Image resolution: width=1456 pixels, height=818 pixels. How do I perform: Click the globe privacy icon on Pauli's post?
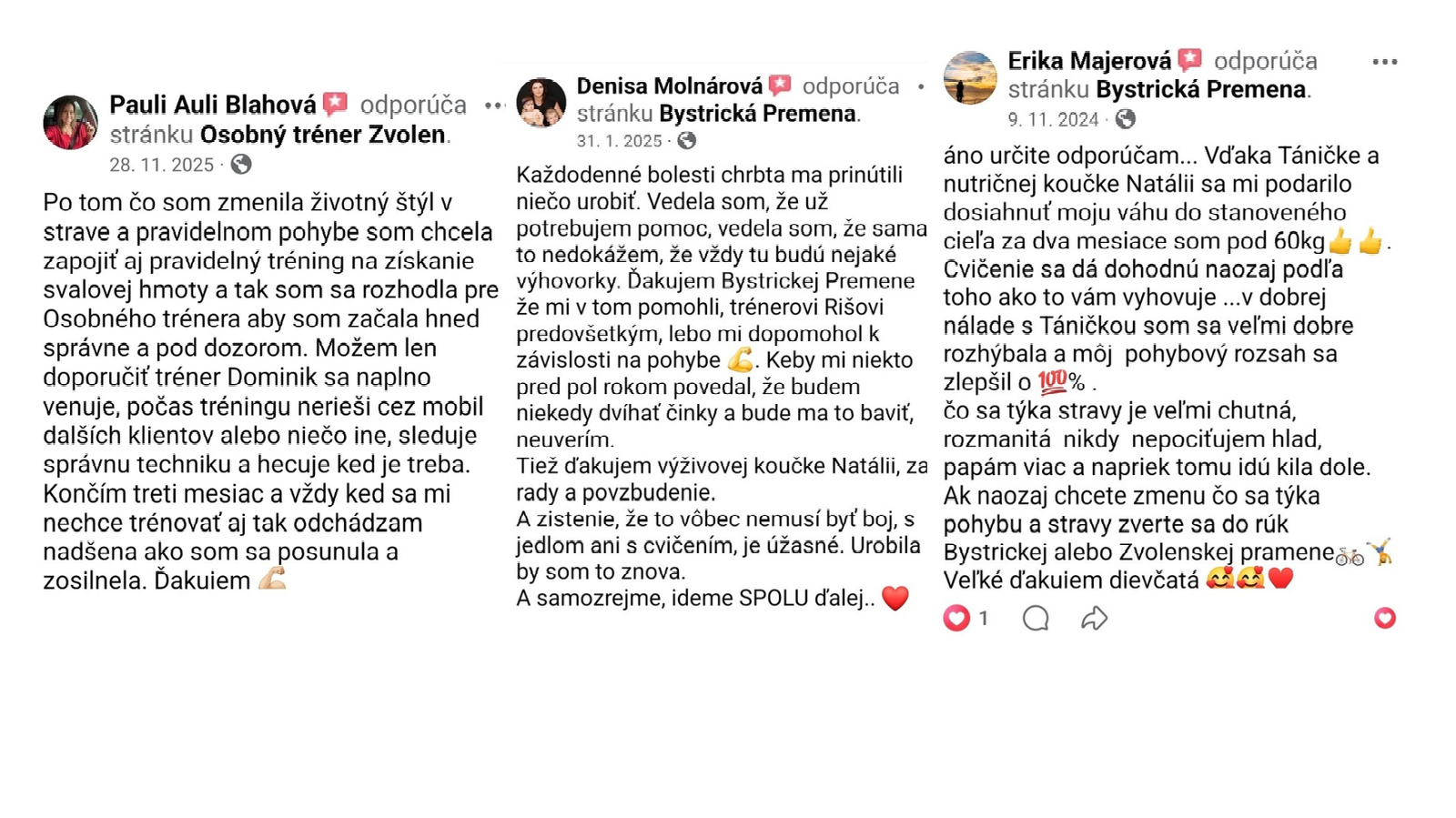point(241,165)
